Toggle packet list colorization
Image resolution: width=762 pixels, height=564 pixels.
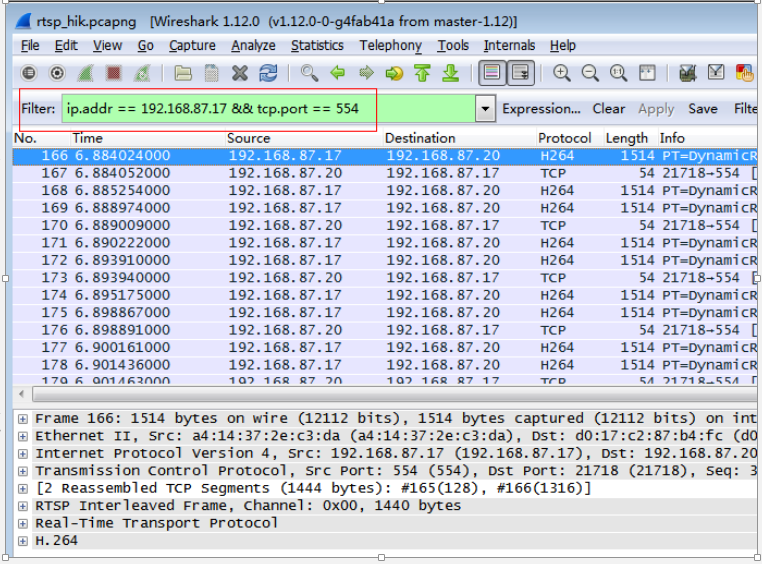pyautogui.click(x=492, y=73)
